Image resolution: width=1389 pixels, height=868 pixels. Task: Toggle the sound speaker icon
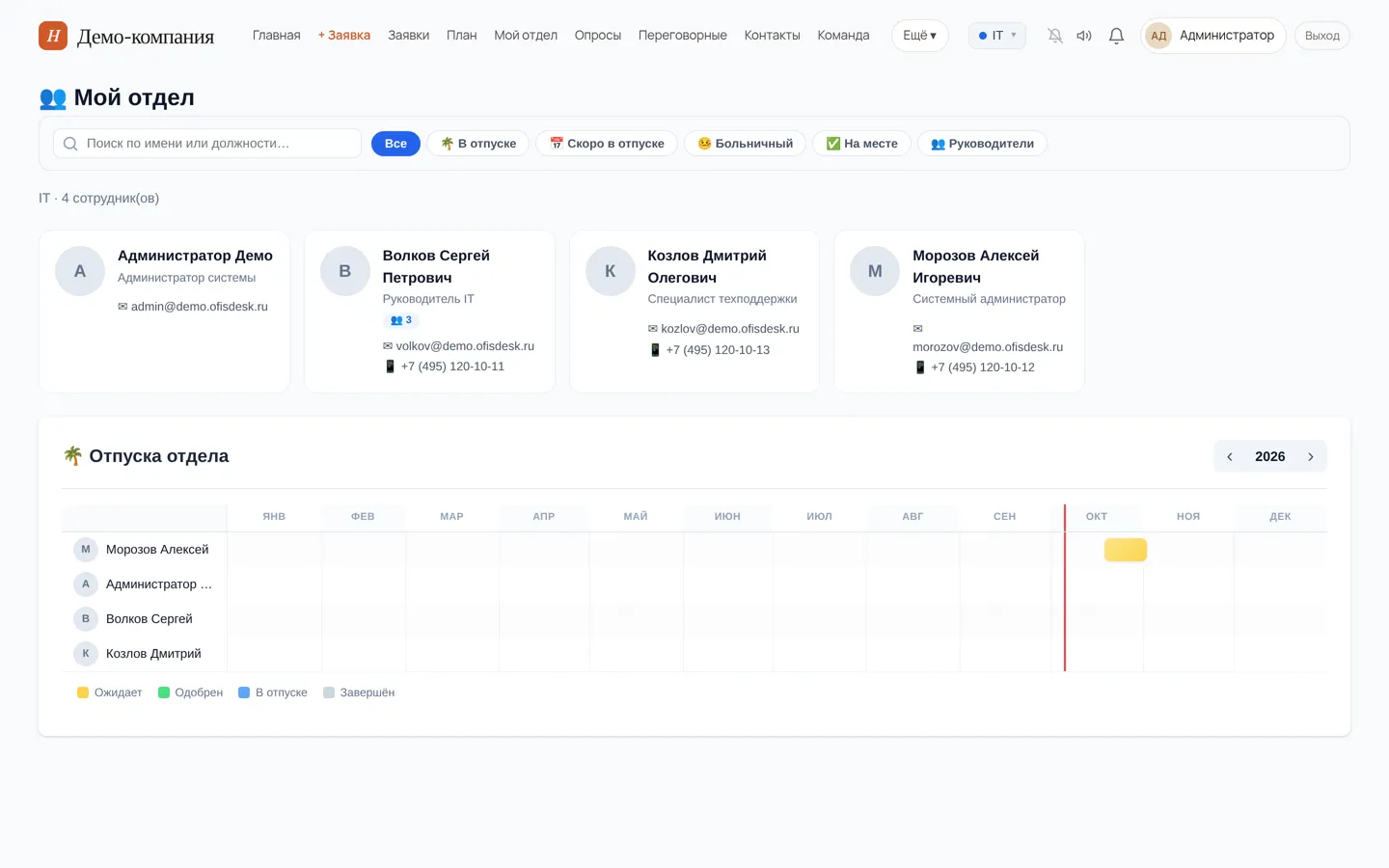click(1084, 36)
